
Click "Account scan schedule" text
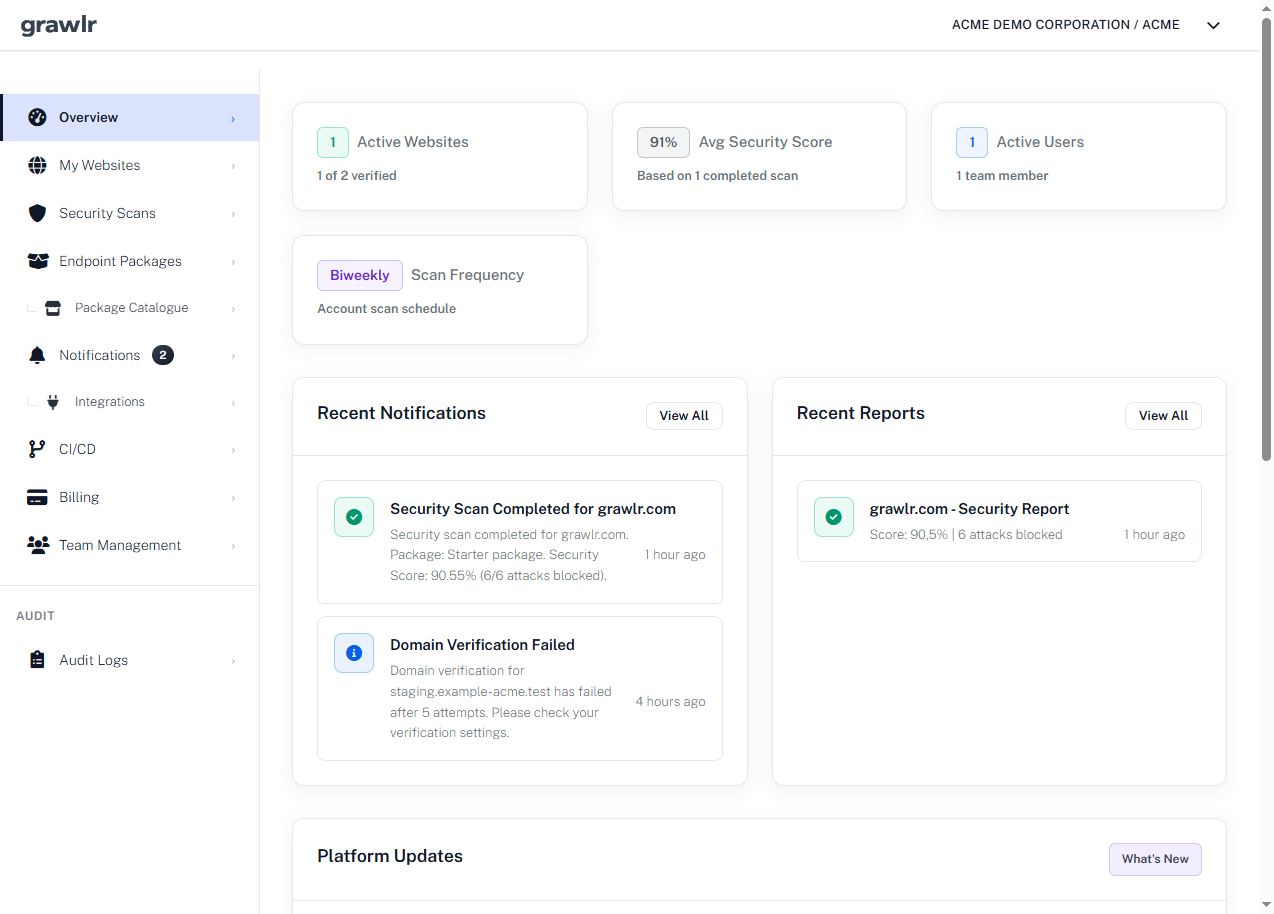[386, 309]
